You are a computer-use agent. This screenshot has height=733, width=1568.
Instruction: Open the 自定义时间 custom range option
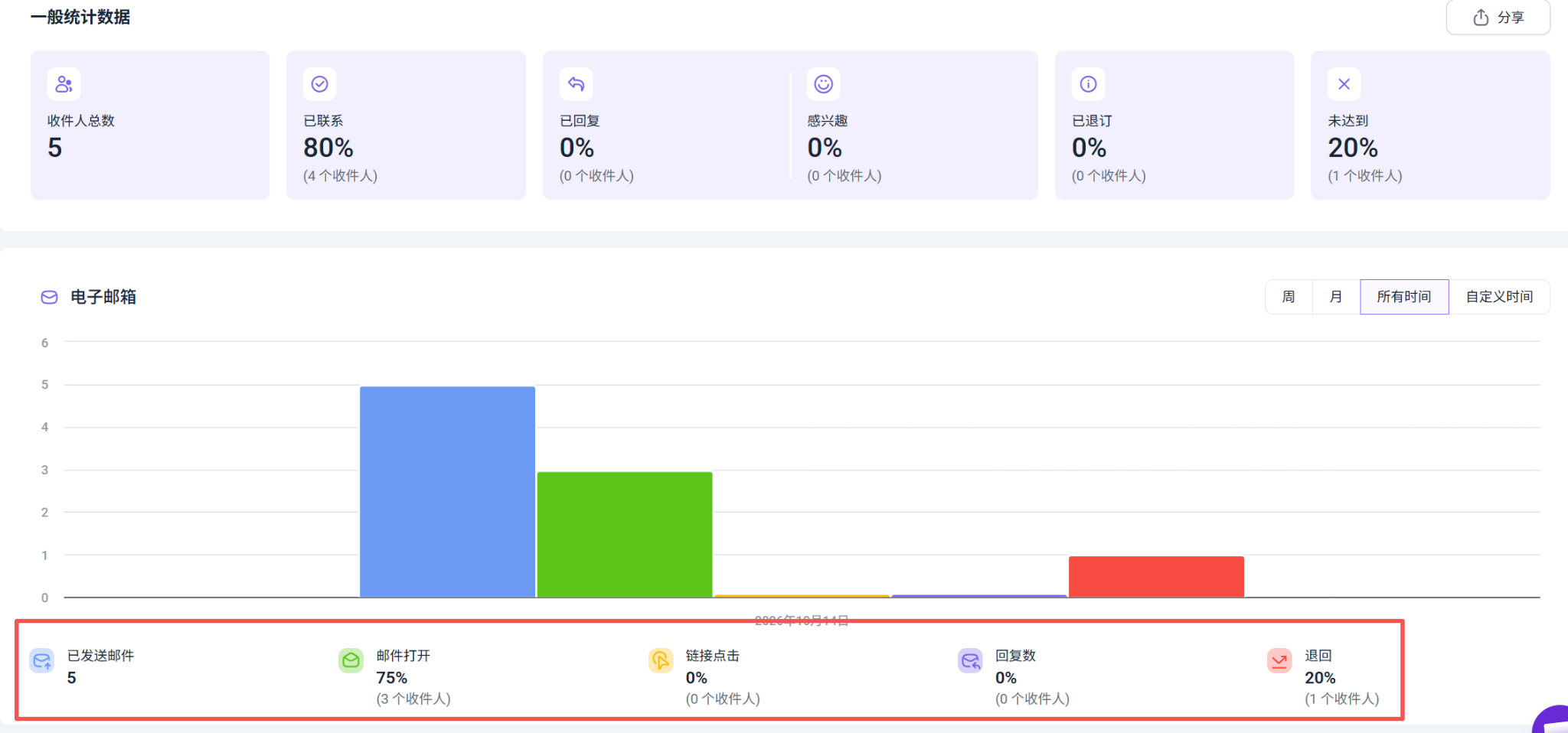(x=1499, y=297)
